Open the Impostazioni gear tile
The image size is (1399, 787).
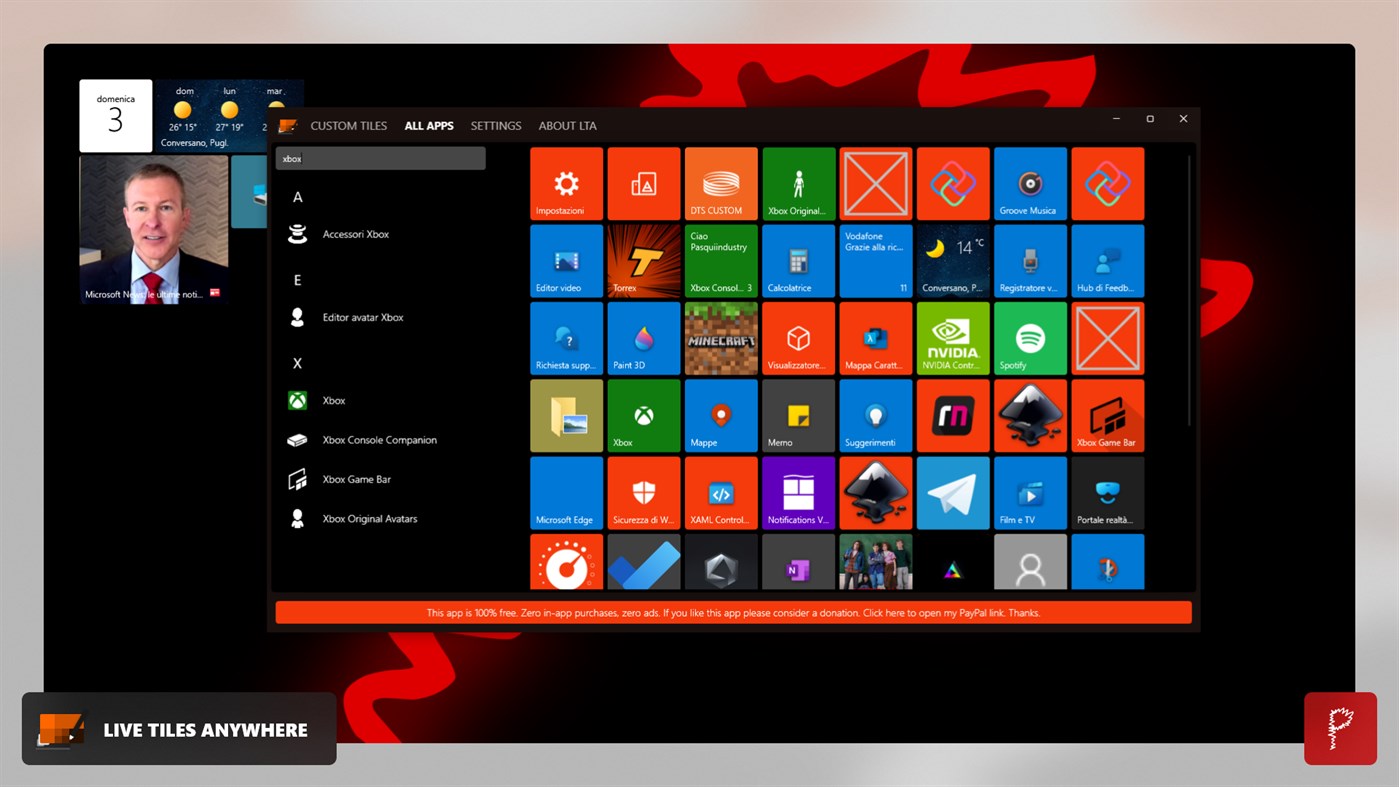pyautogui.click(x=566, y=183)
